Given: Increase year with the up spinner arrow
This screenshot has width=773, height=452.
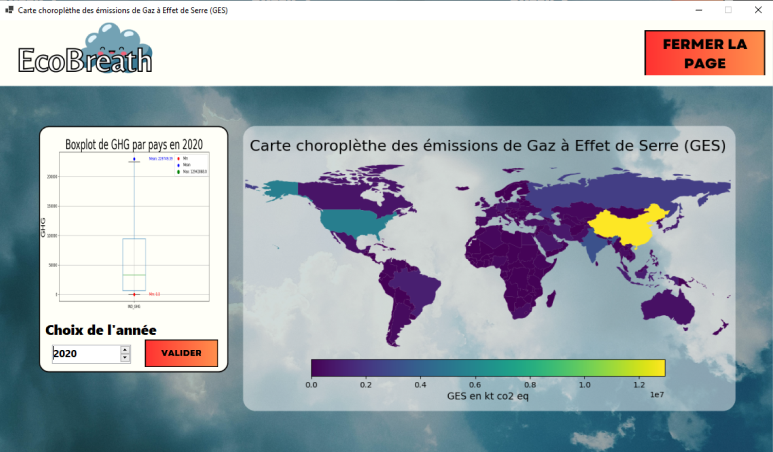Looking at the screenshot, I should coord(125,349).
